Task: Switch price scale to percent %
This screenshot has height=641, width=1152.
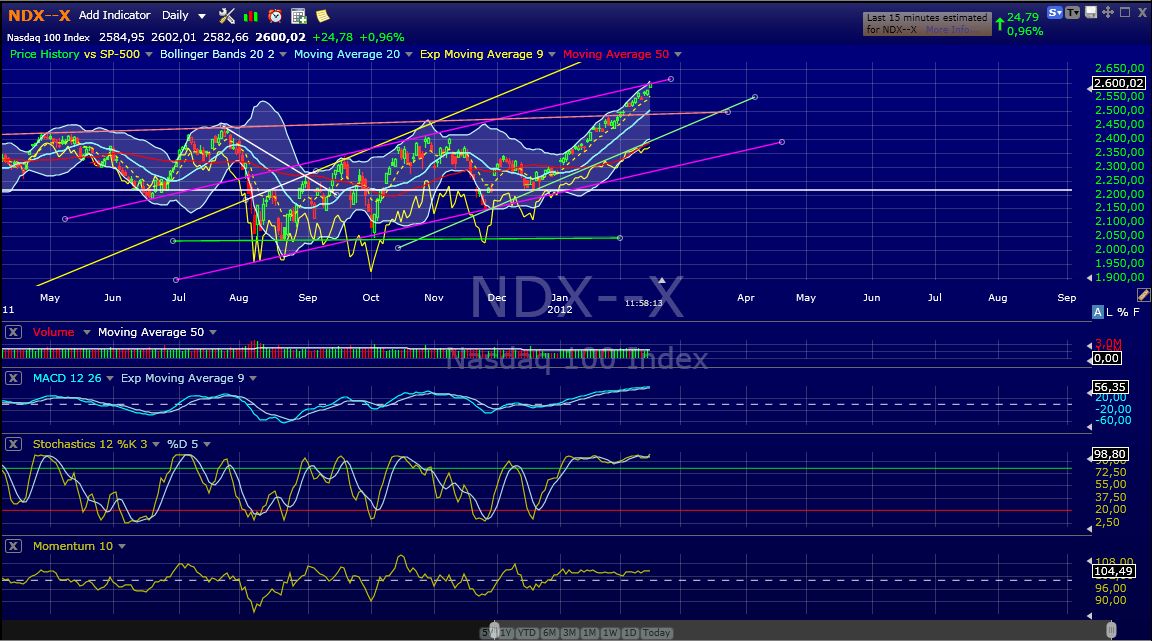Action: (x=1123, y=312)
